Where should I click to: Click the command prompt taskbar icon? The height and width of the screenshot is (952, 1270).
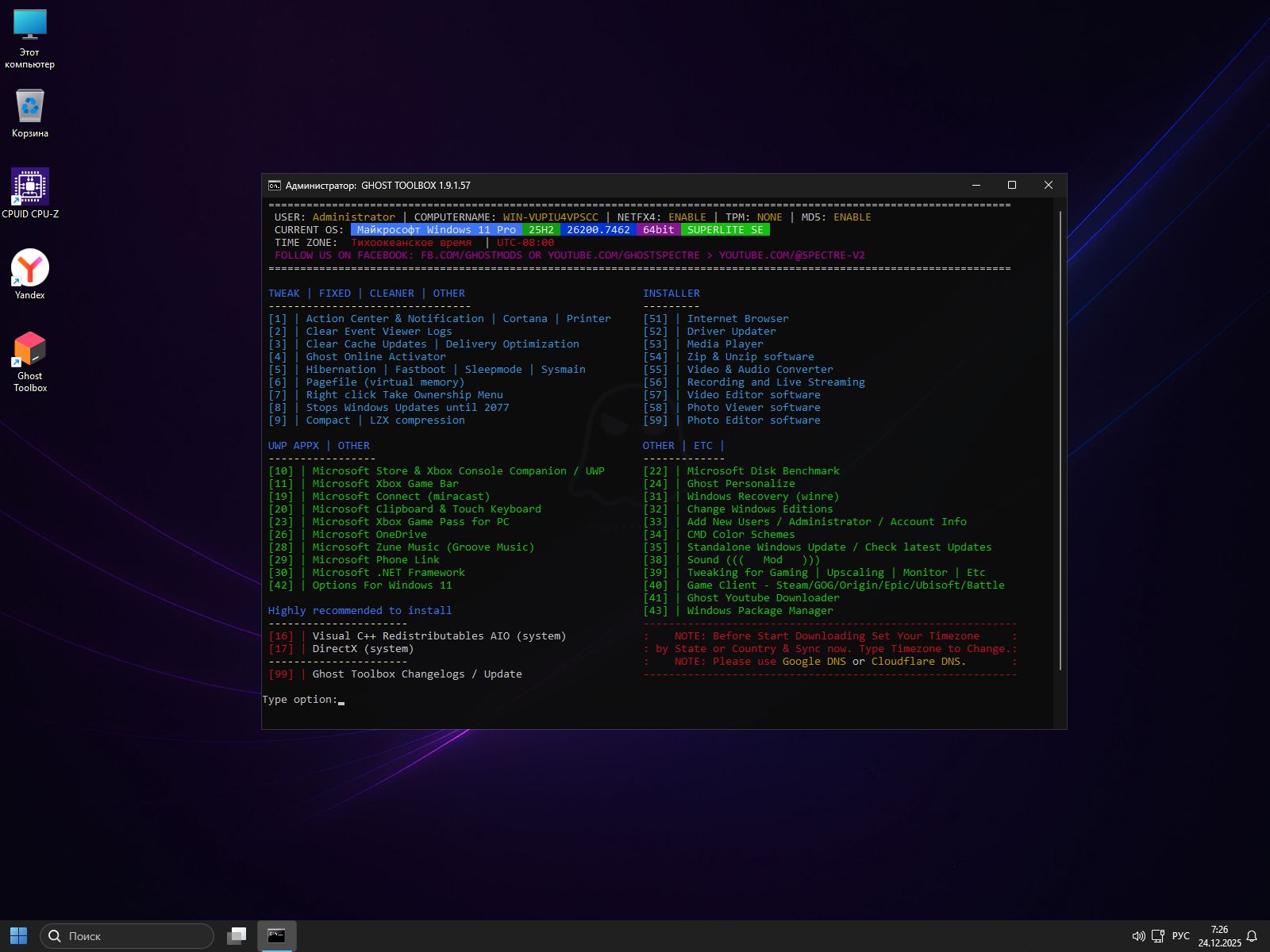pos(276,936)
